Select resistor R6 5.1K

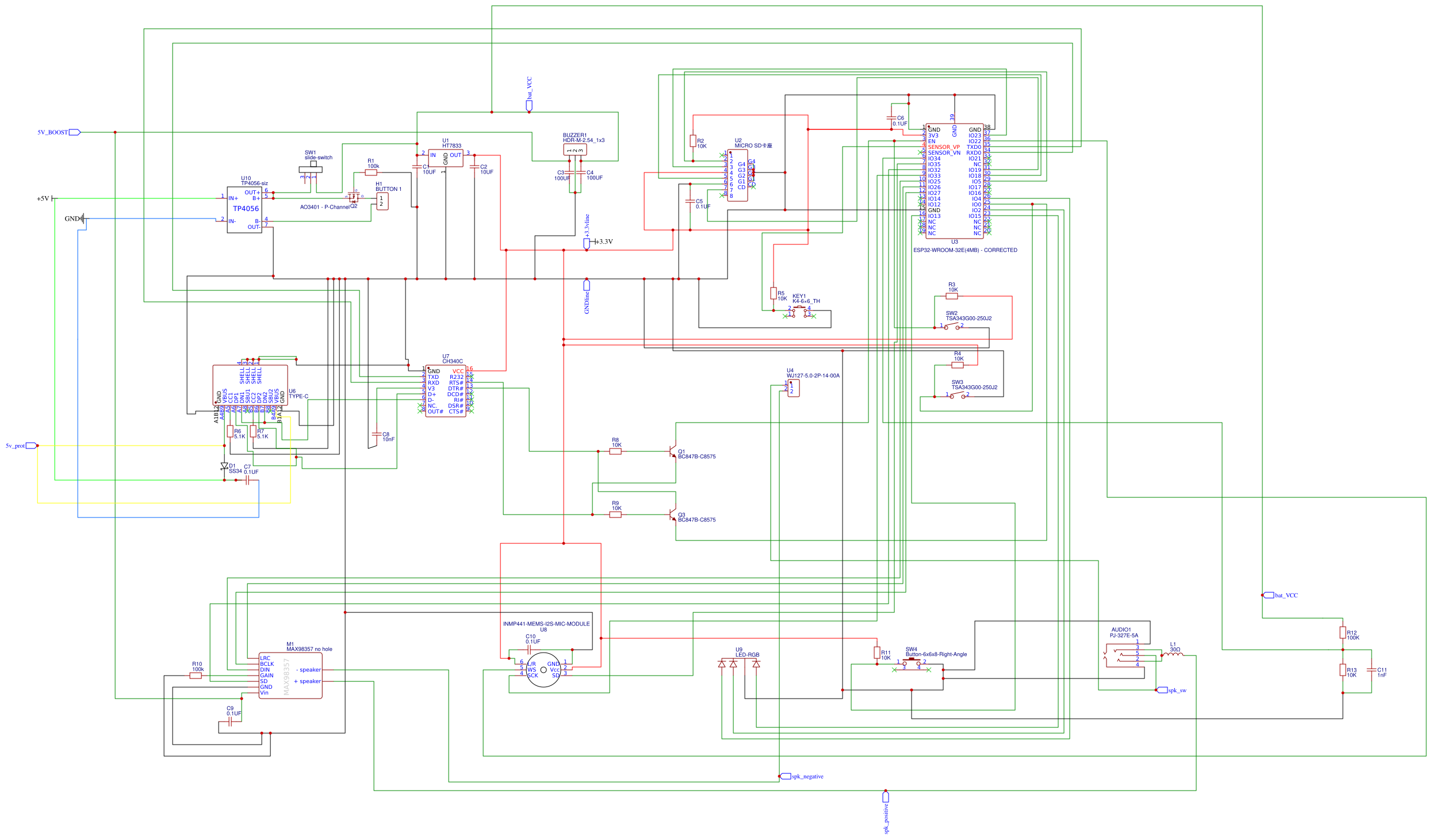tap(230, 431)
